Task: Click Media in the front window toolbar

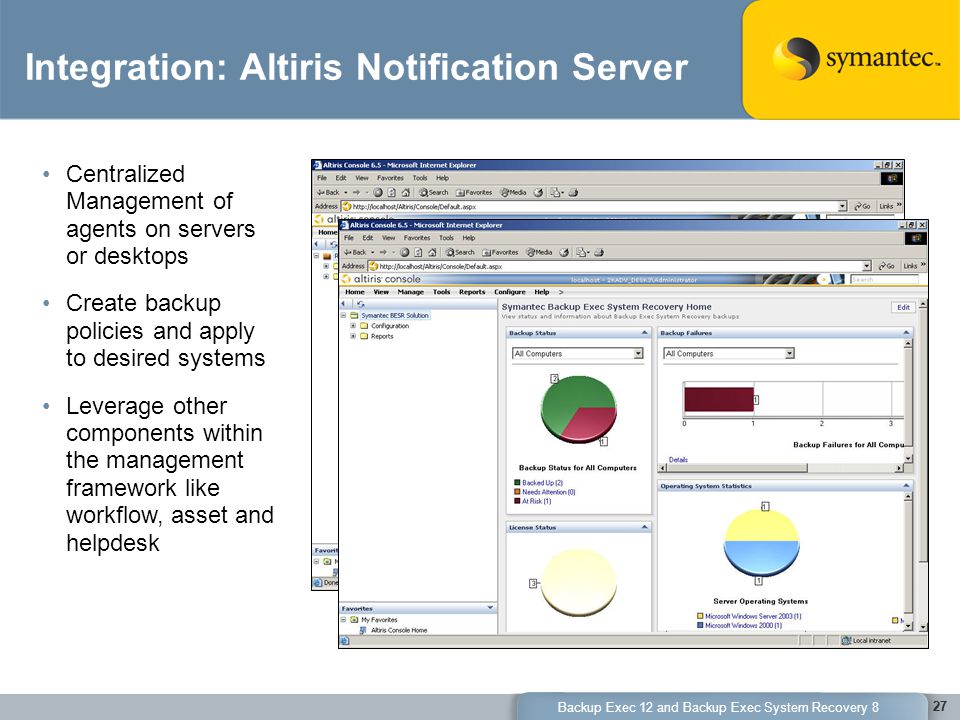Action: pyautogui.click(x=539, y=252)
